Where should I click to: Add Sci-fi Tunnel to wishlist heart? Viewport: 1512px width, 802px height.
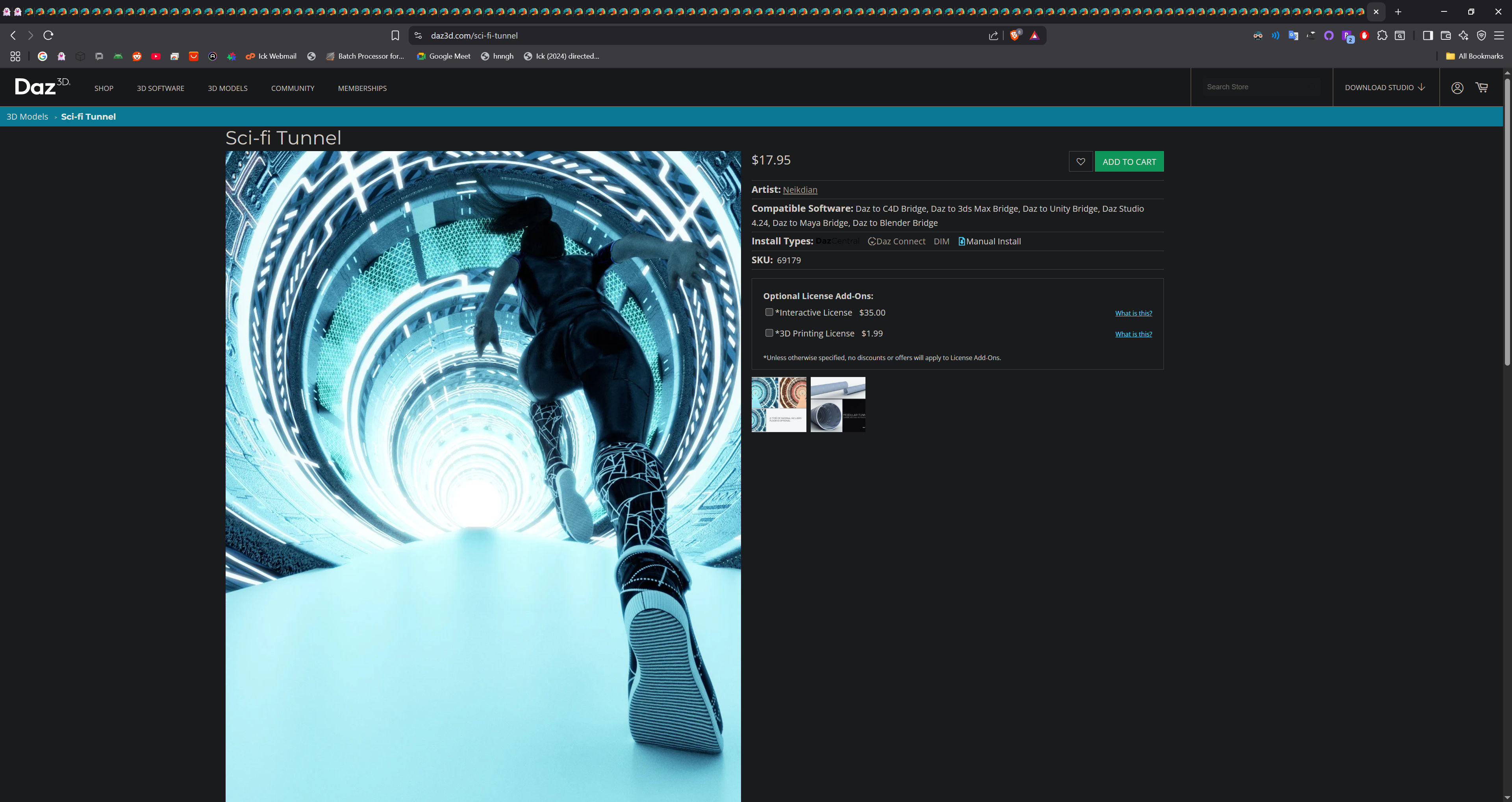click(x=1080, y=162)
